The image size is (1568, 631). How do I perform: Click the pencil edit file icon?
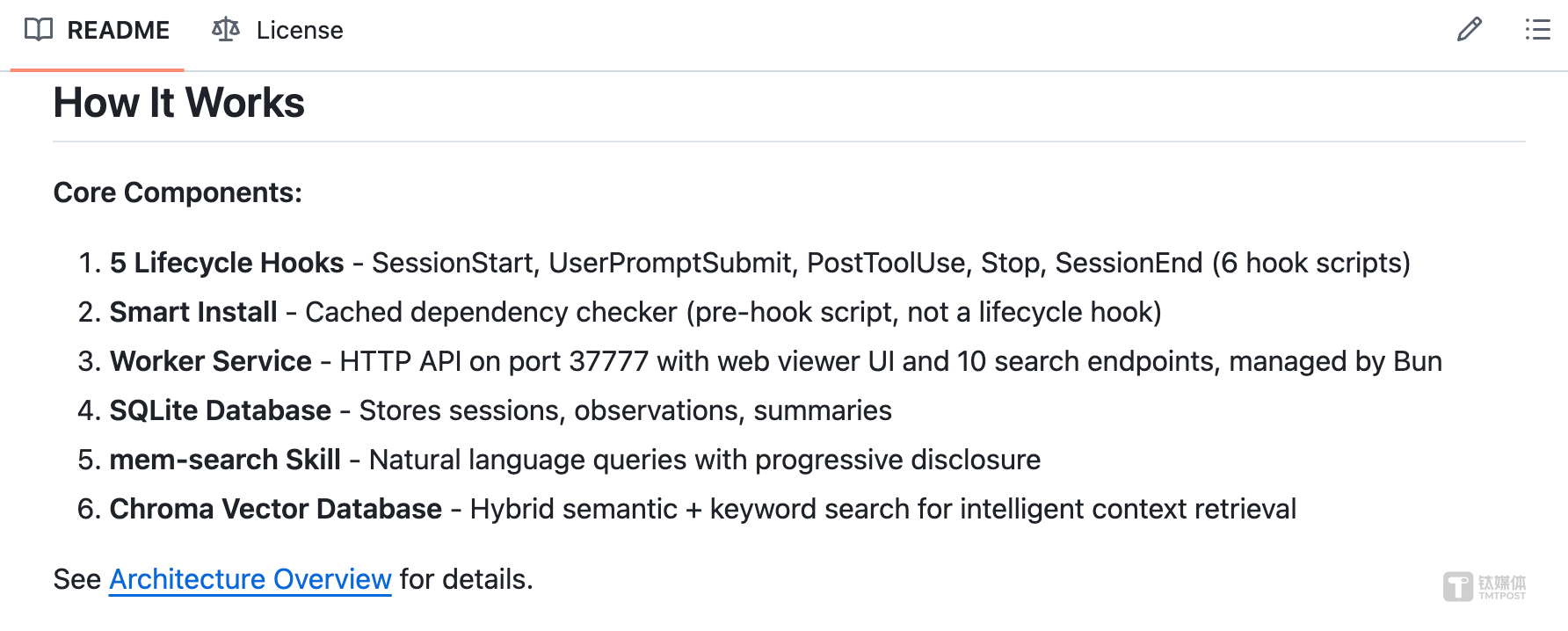[1469, 30]
